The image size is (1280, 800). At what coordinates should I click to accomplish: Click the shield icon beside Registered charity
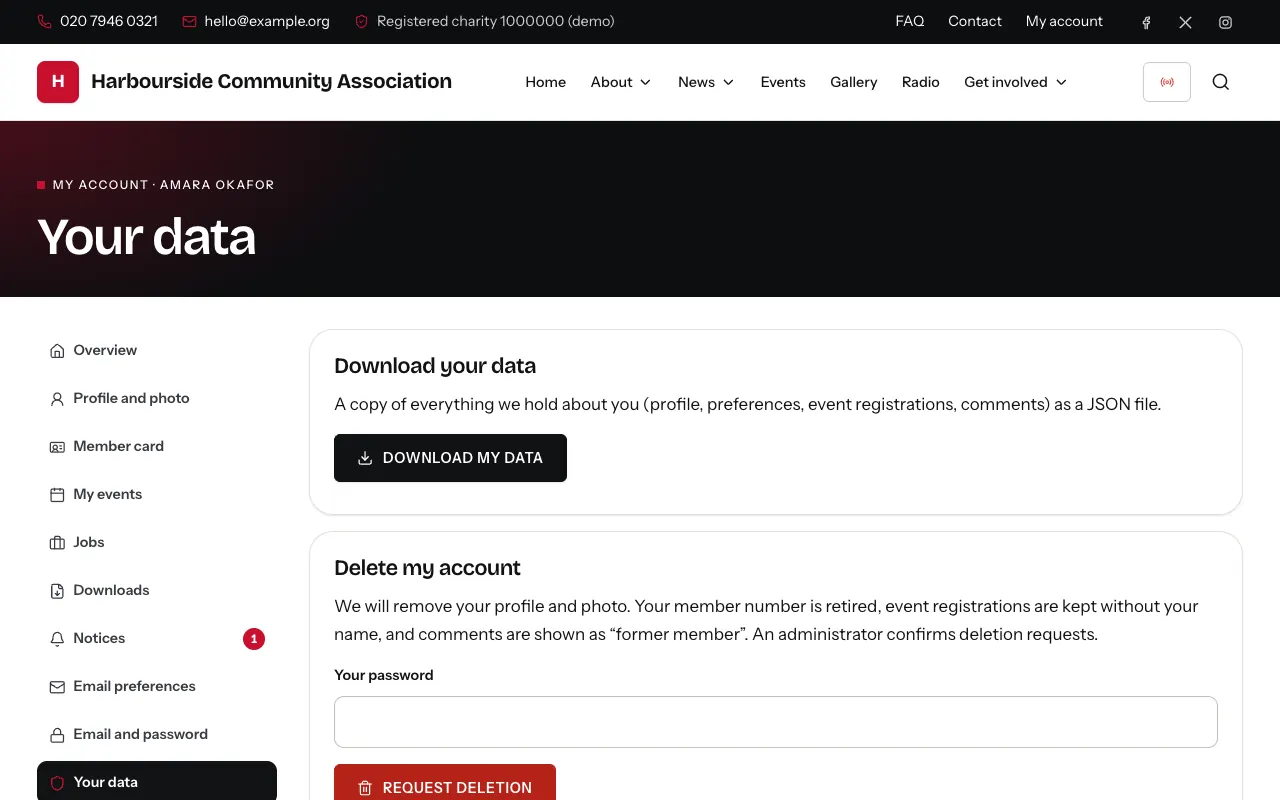pos(362,21)
